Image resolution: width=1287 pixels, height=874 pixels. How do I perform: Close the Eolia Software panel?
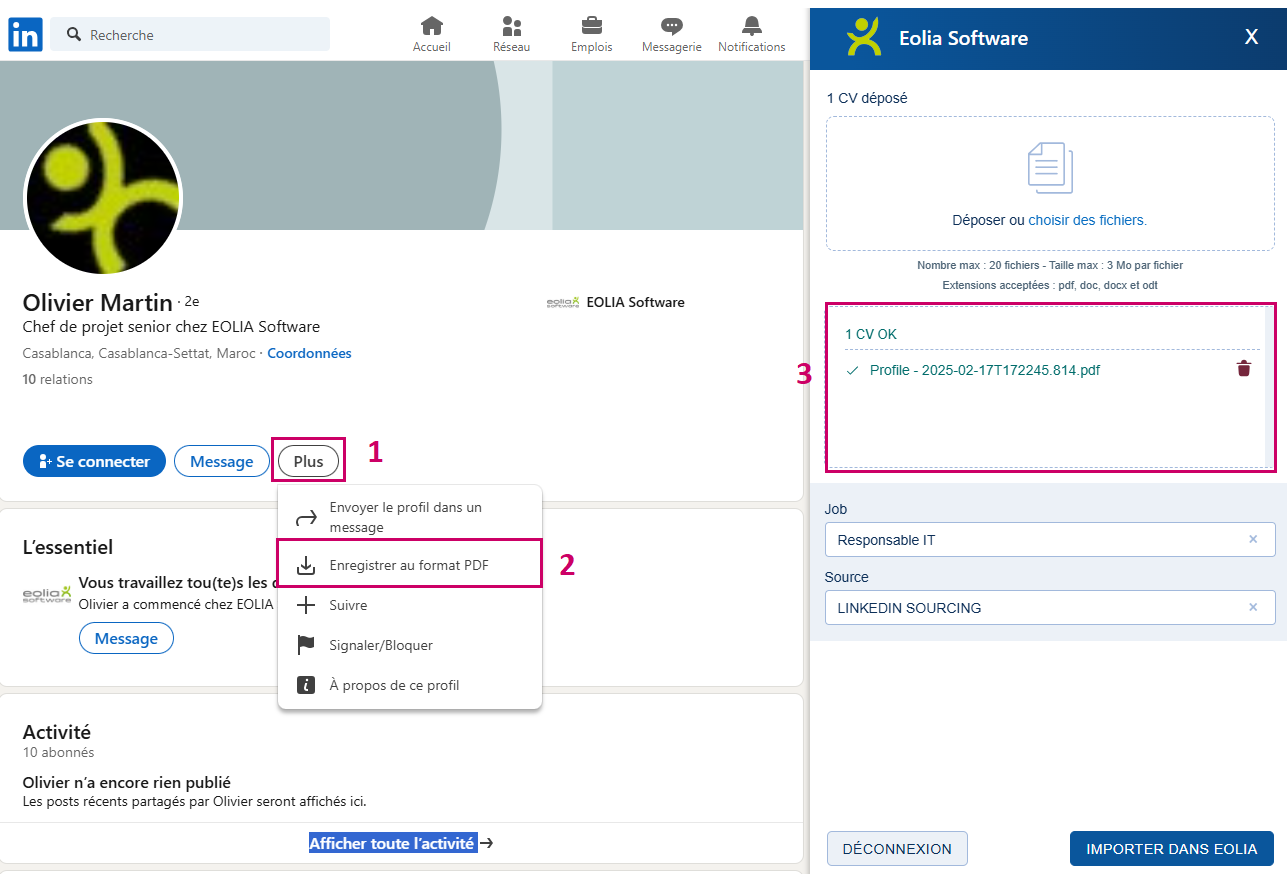(x=1251, y=38)
